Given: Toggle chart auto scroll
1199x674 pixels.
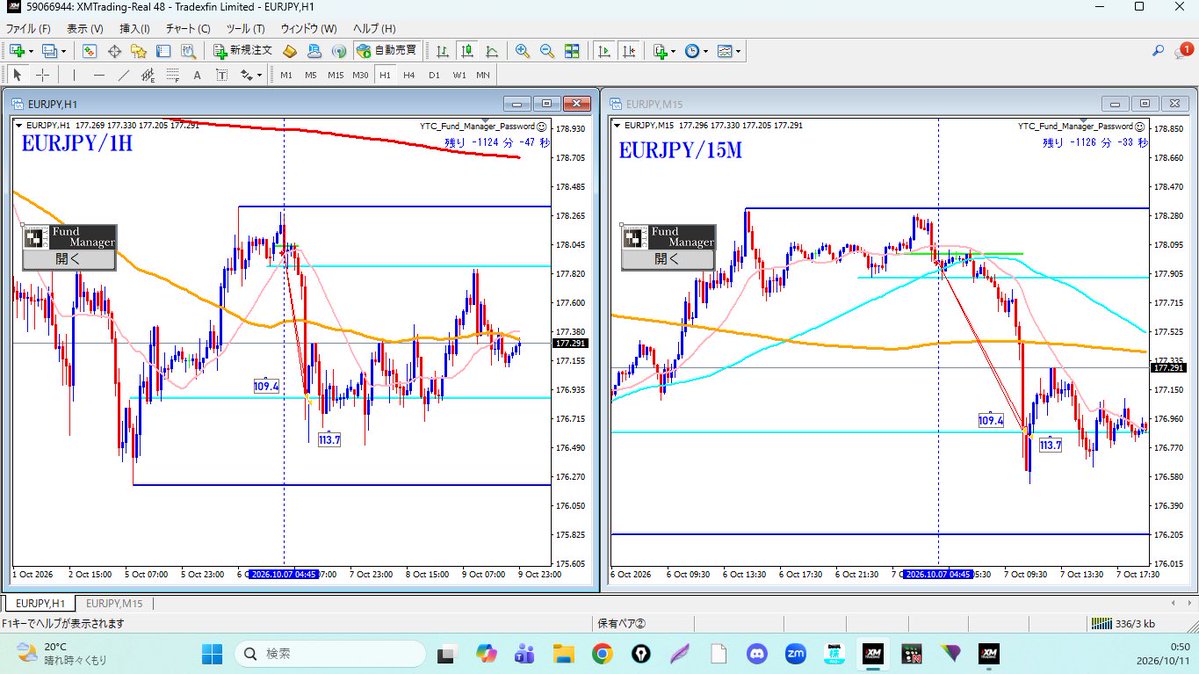Looking at the screenshot, I should [604, 51].
